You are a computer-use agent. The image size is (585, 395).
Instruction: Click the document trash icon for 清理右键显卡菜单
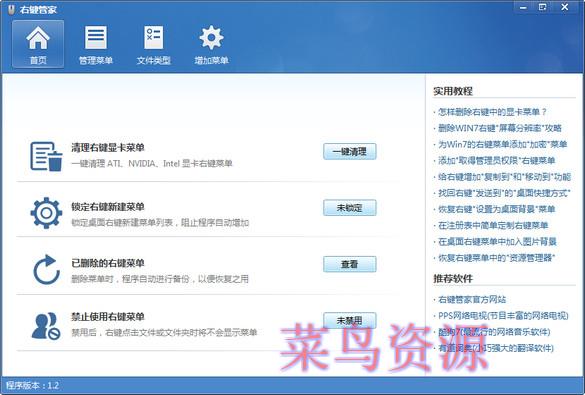pyautogui.click(x=46, y=156)
